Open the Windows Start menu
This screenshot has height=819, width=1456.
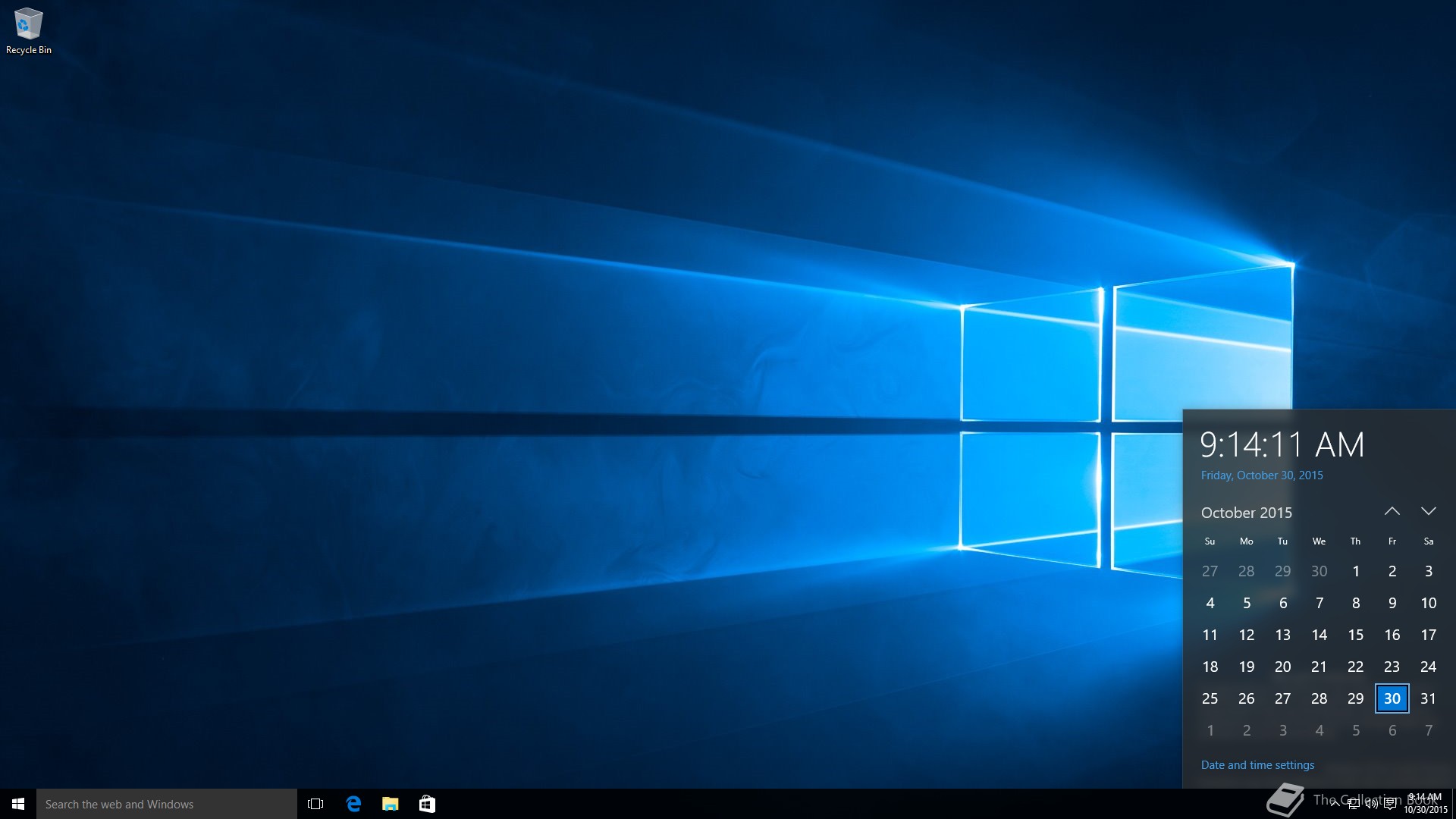coord(18,804)
